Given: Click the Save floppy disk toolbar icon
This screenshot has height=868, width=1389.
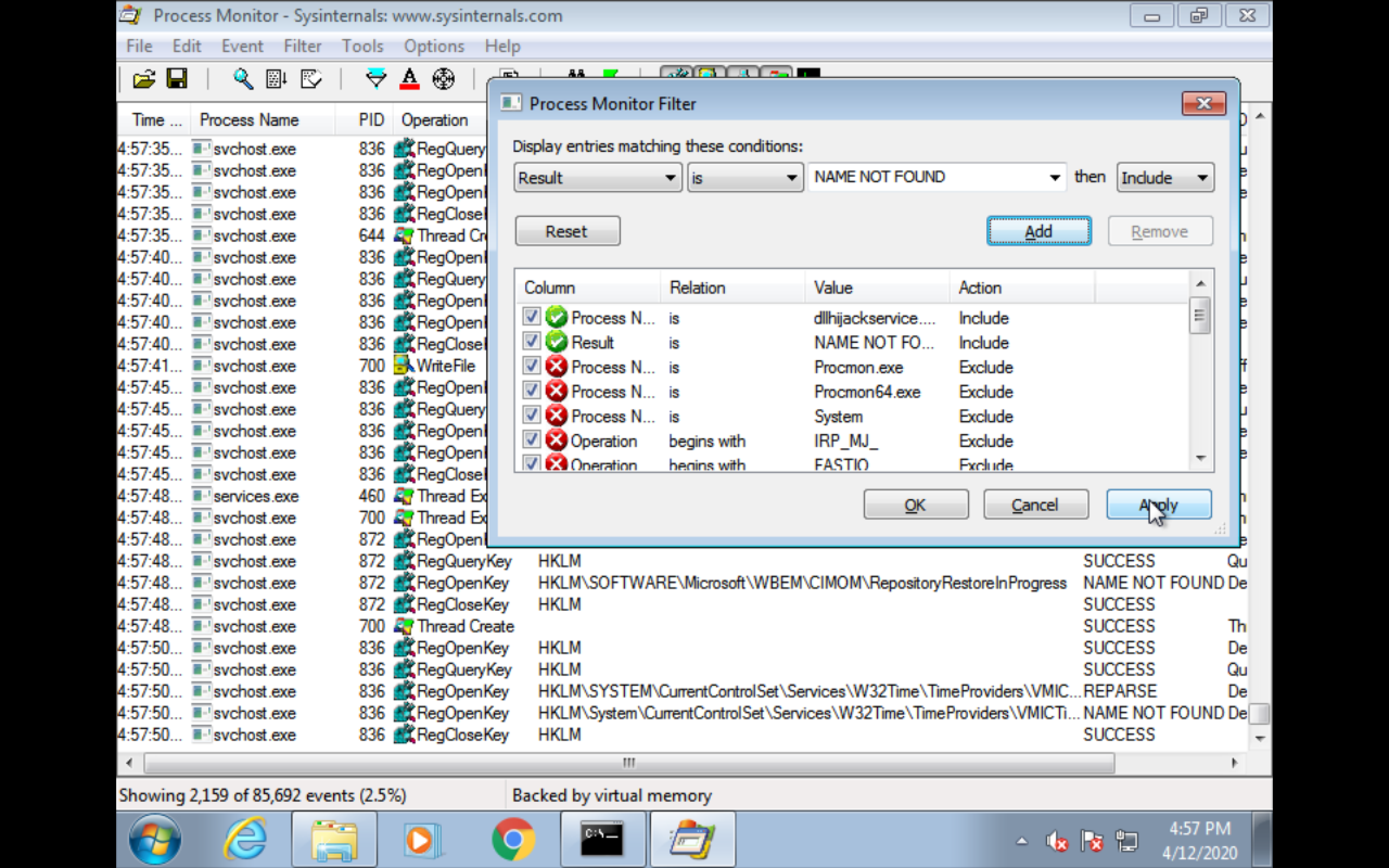Looking at the screenshot, I should [x=177, y=78].
